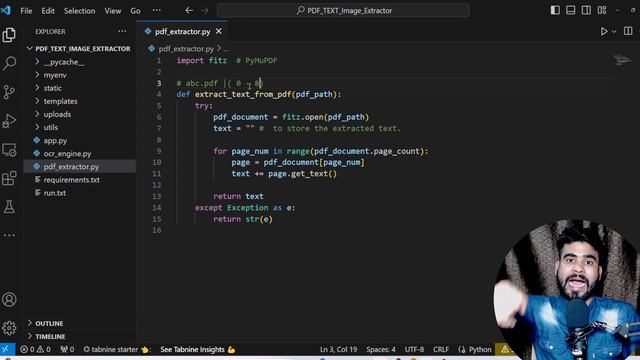Click Ln 3, Col 19 cursor position
This screenshot has height=360, width=640.
(x=338, y=349)
